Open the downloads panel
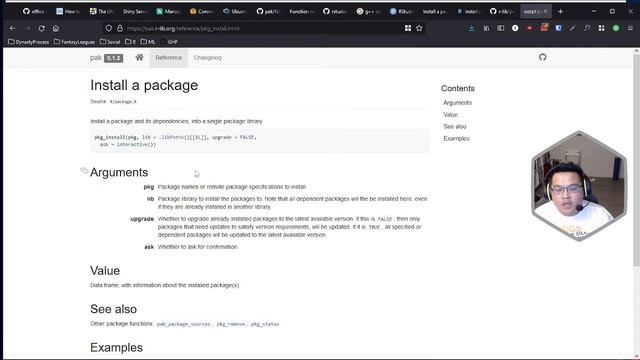 (x=472, y=28)
